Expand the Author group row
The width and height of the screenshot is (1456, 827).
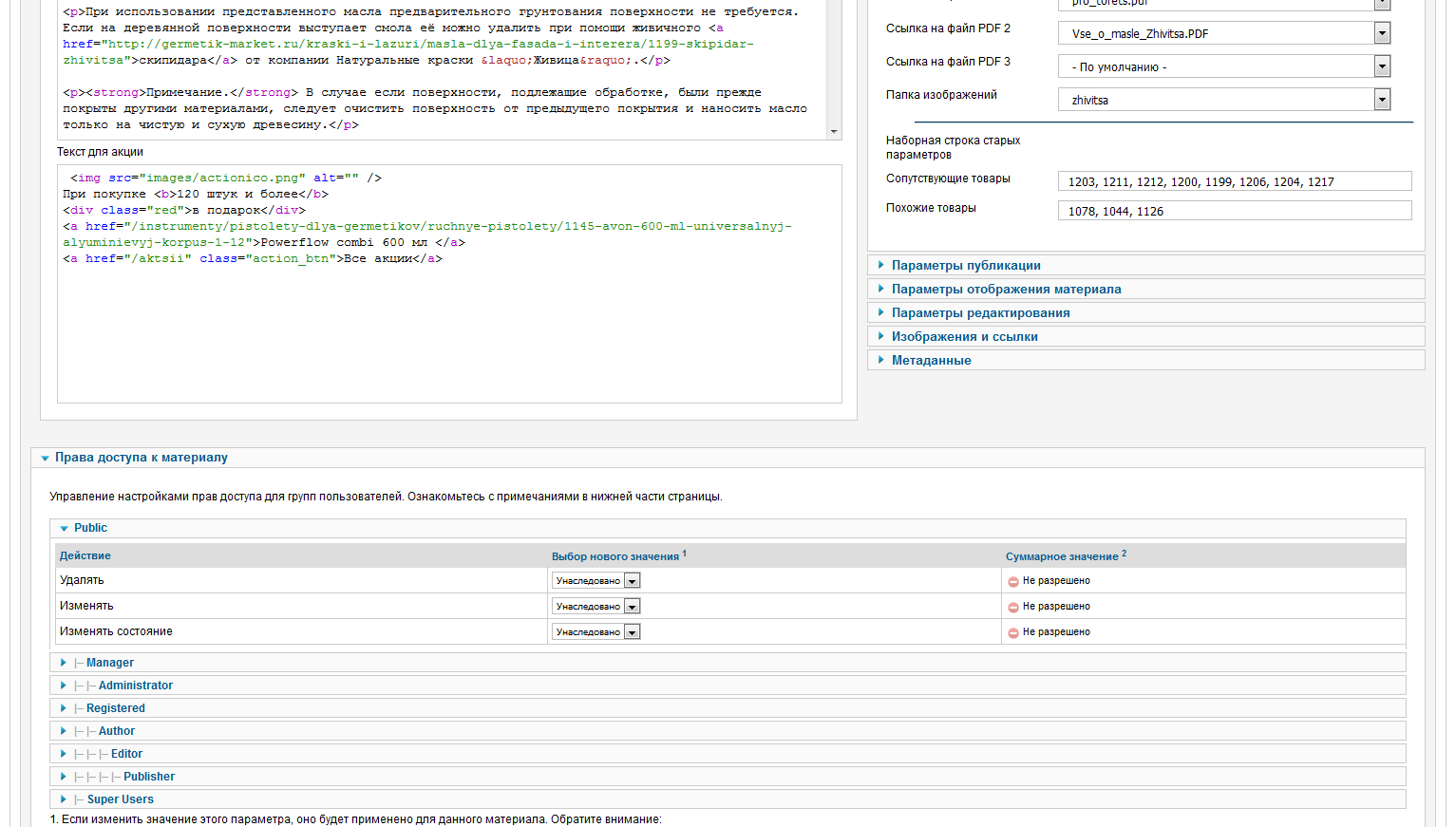coord(116,731)
